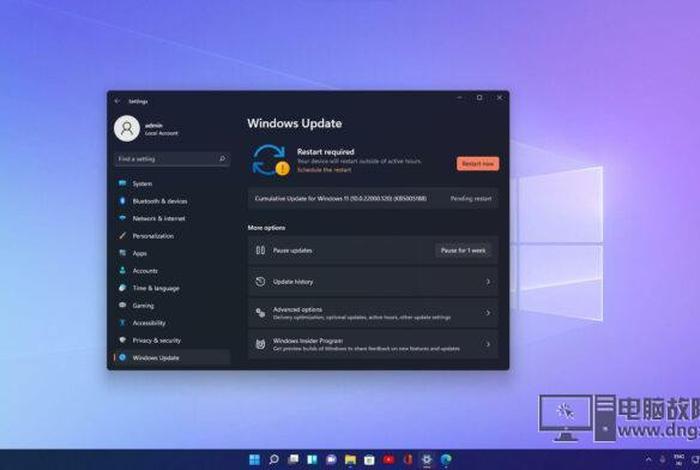Open taskbar Search
This screenshot has width=700, height=470.
tap(274, 459)
